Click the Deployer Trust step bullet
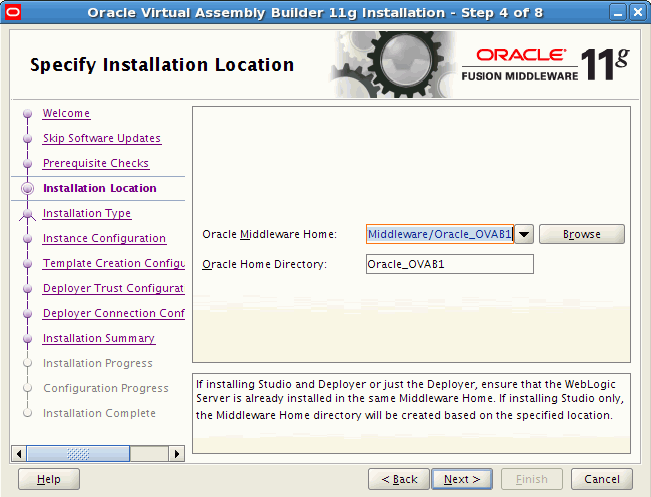The height and width of the screenshot is (497, 651). 27,288
